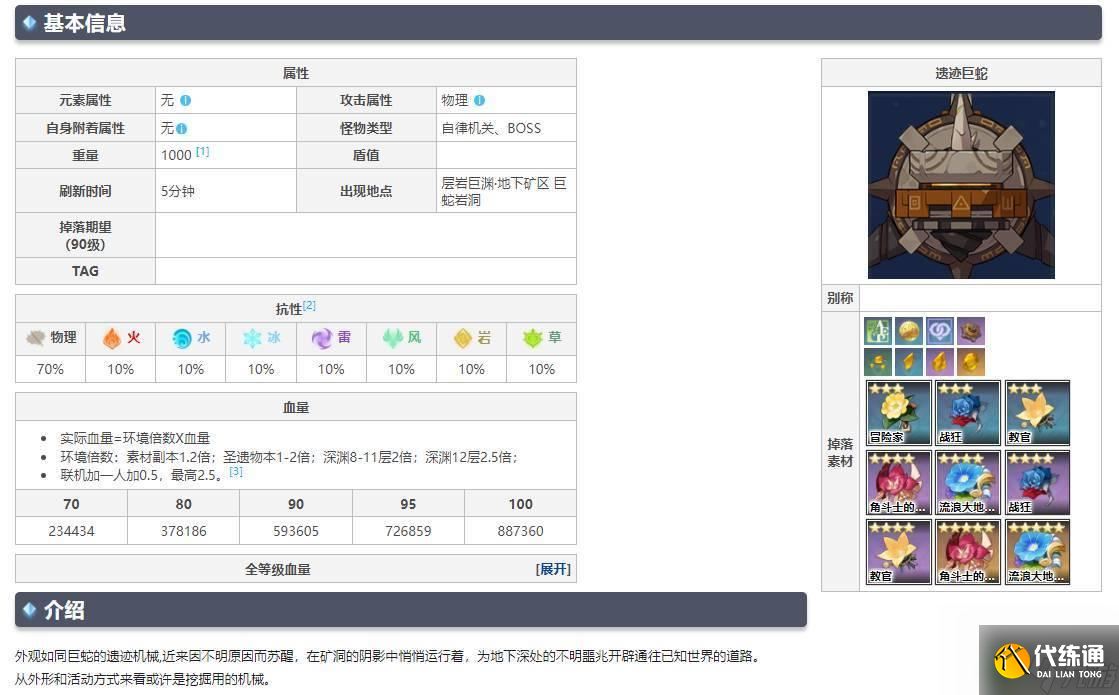Click the Cryo 冰 element icon
This screenshot has width=1119, height=695.
252,338
